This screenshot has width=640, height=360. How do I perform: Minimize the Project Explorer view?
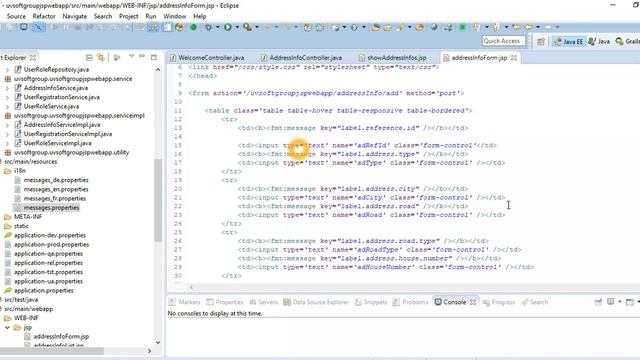click(x=142, y=57)
